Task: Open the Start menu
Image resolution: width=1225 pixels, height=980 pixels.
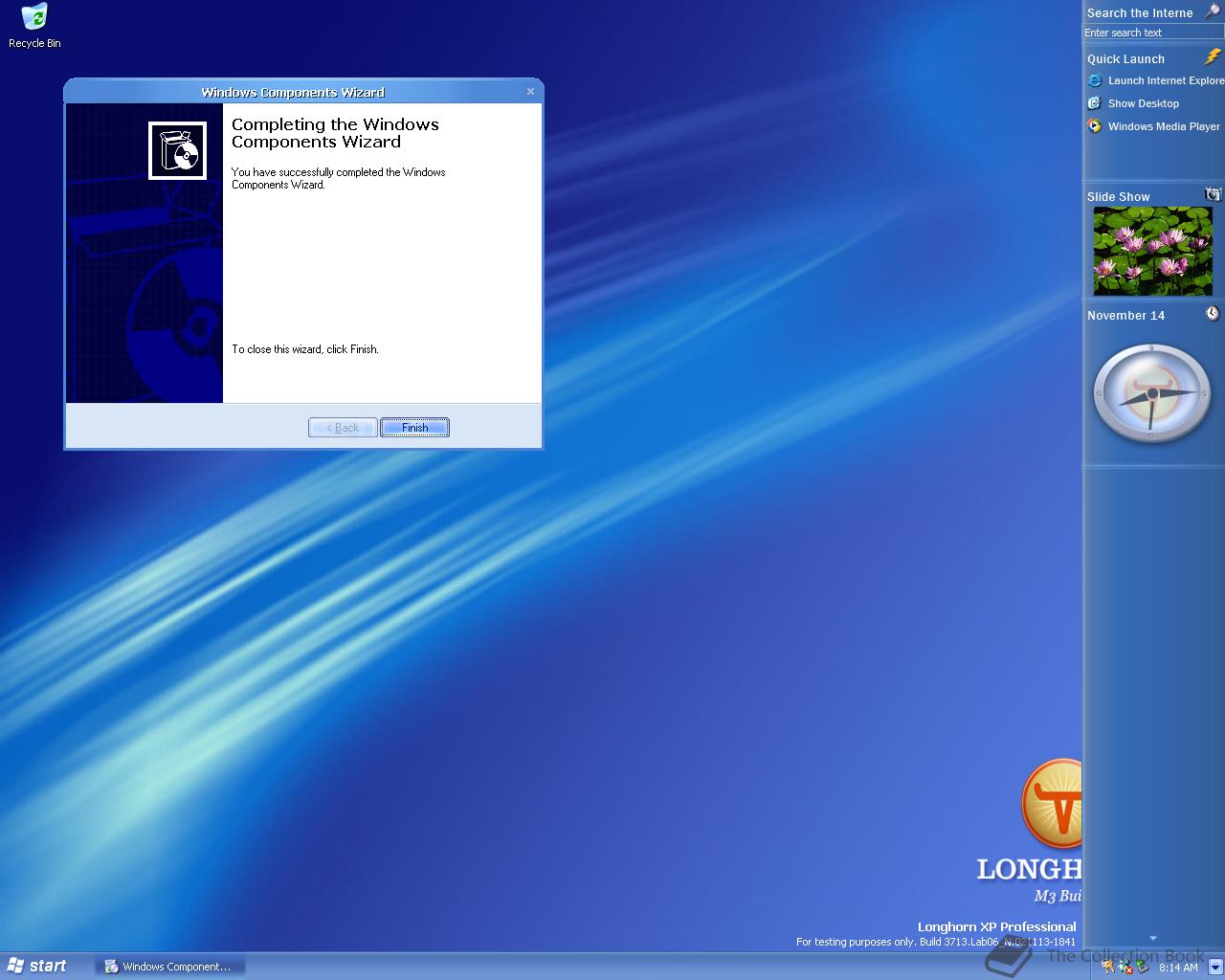Action: click(38, 966)
